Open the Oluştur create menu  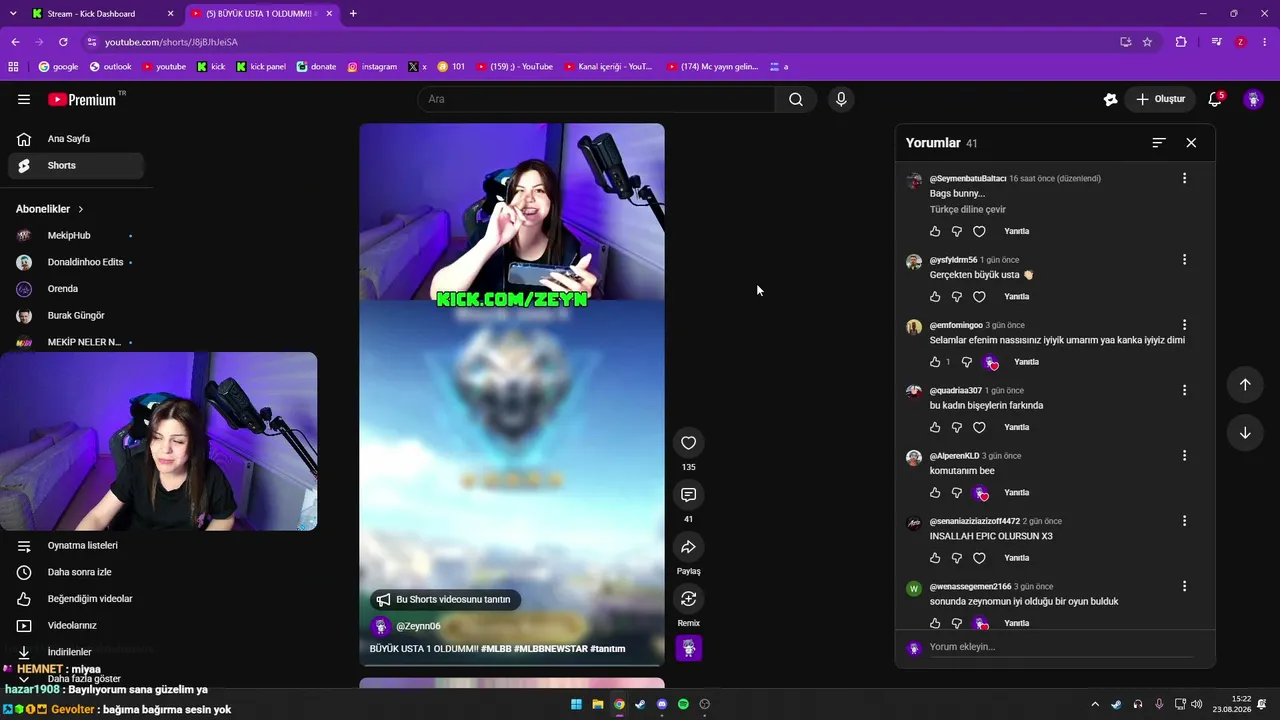pos(1160,99)
